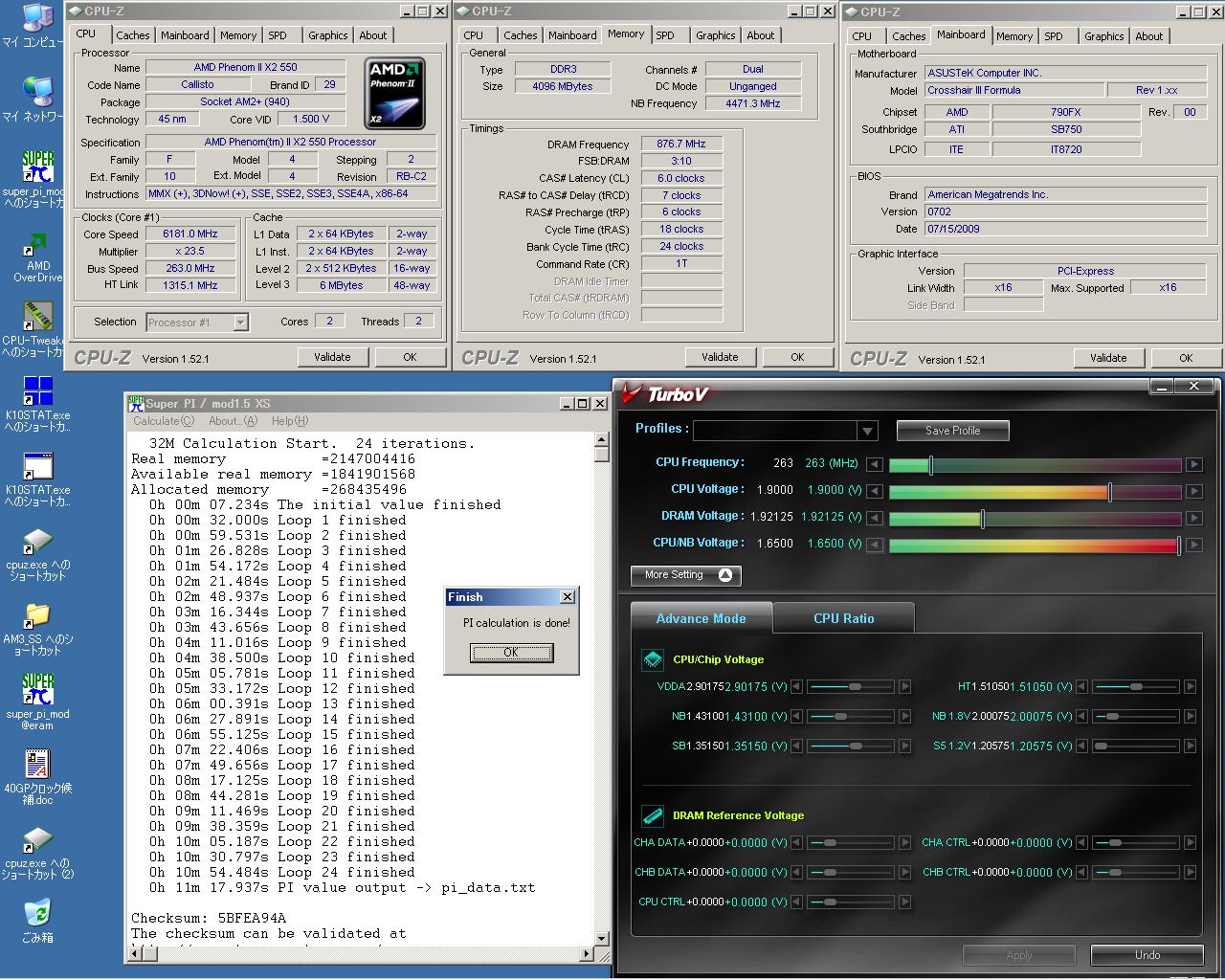1225x980 pixels.
Task: Click Super PI vertical scrollbar down arrow
Action: [x=602, y=938]
